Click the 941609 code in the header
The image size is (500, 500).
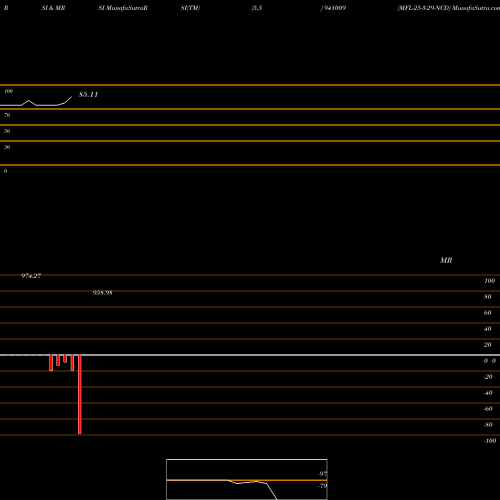click(335, 8)
